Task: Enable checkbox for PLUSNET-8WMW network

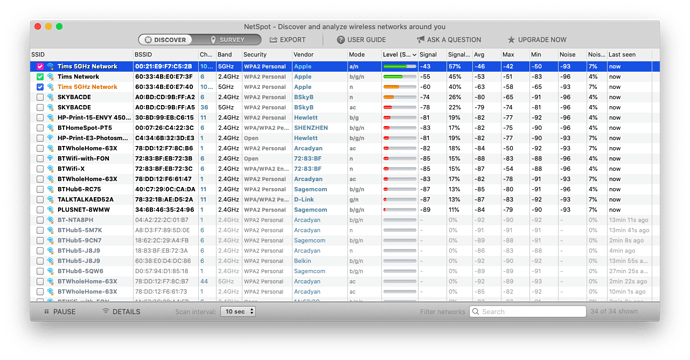Action: pyautogui.click(x=40, y=210)
